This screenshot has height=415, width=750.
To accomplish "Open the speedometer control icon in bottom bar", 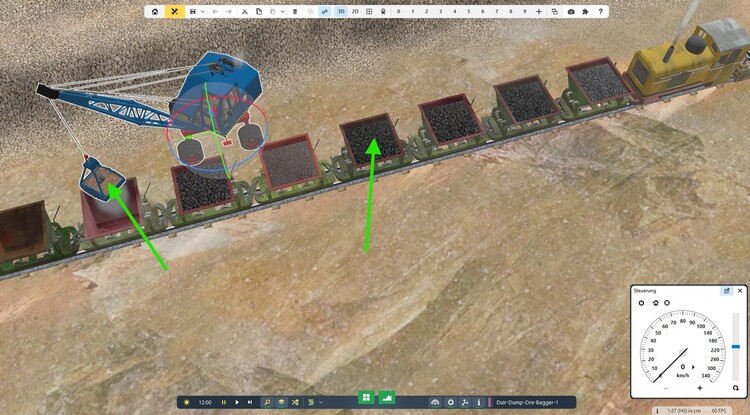I will pyautogui.click(x=435, y=403).
